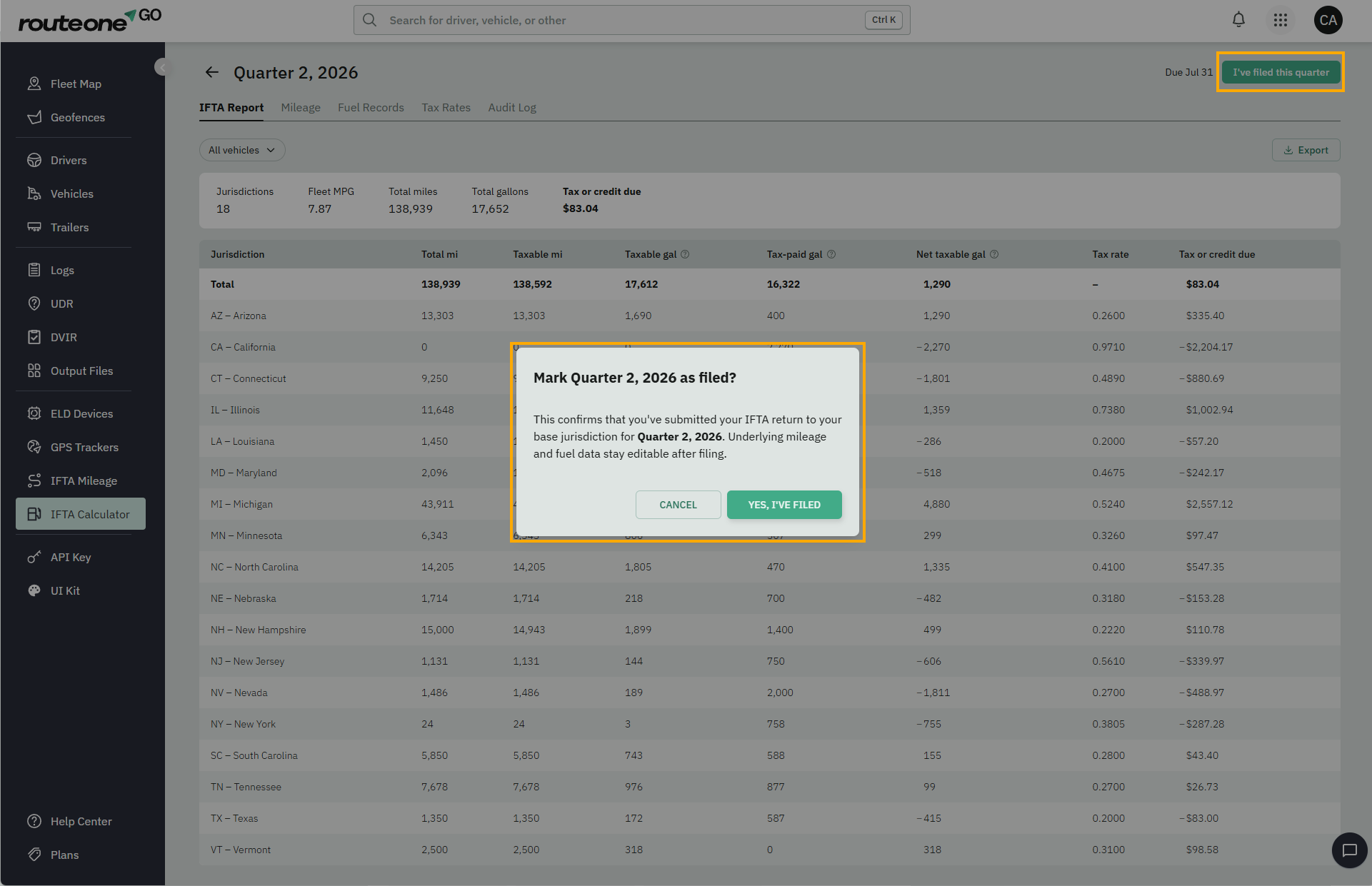Select the SC – South Carolina row
The width and height of the screenshot is (1372, 886).
pos(769,755)
